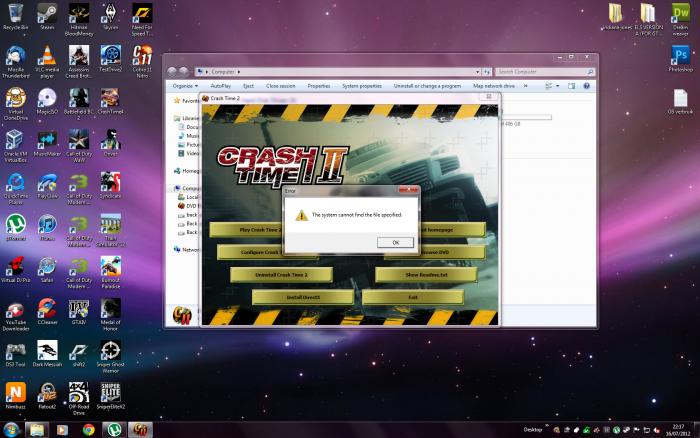Click the Explorer forward arrow button
Image resolution: width=700 pixels, height=438 pixels.
(x=183, y=71)
